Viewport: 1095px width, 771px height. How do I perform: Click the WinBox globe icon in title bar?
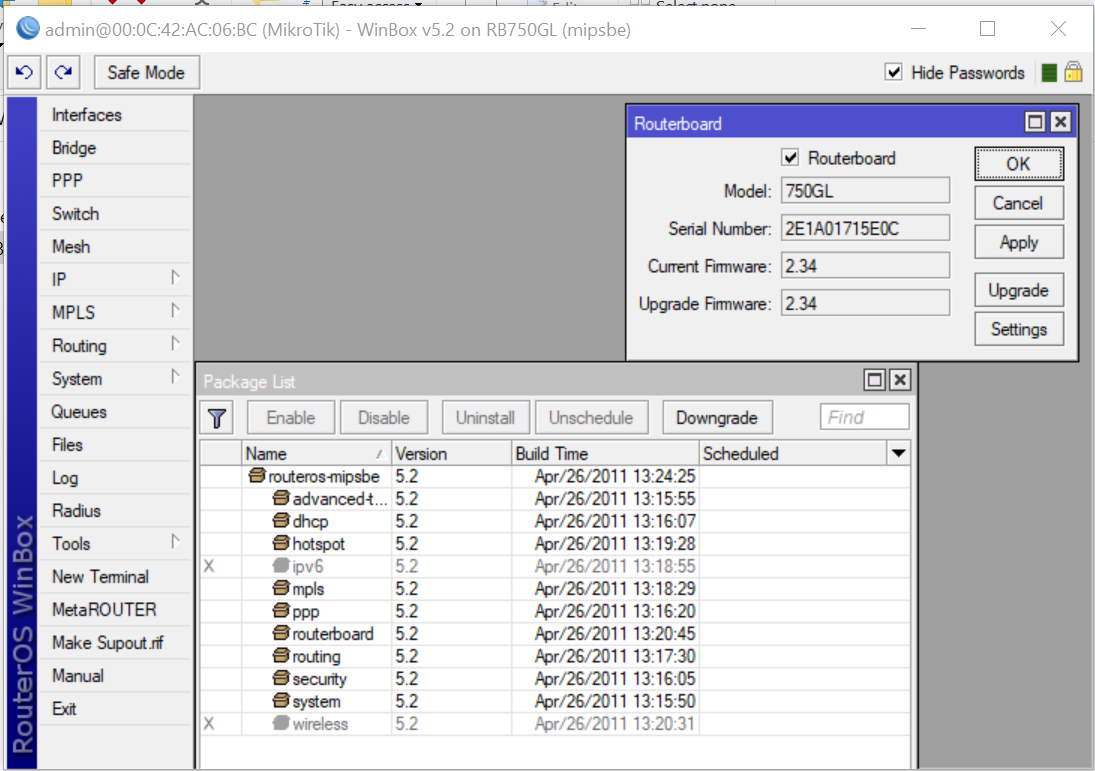click(x=27, y=29)
